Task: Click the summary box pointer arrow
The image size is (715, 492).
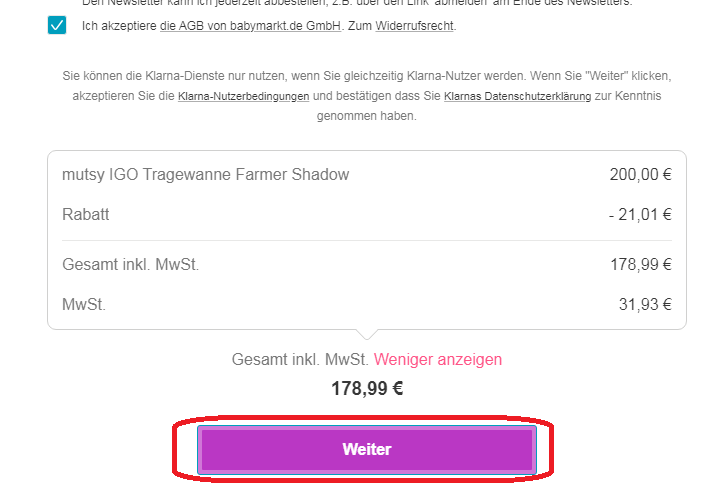Action: pyautogui.click(x=367, y=335)
